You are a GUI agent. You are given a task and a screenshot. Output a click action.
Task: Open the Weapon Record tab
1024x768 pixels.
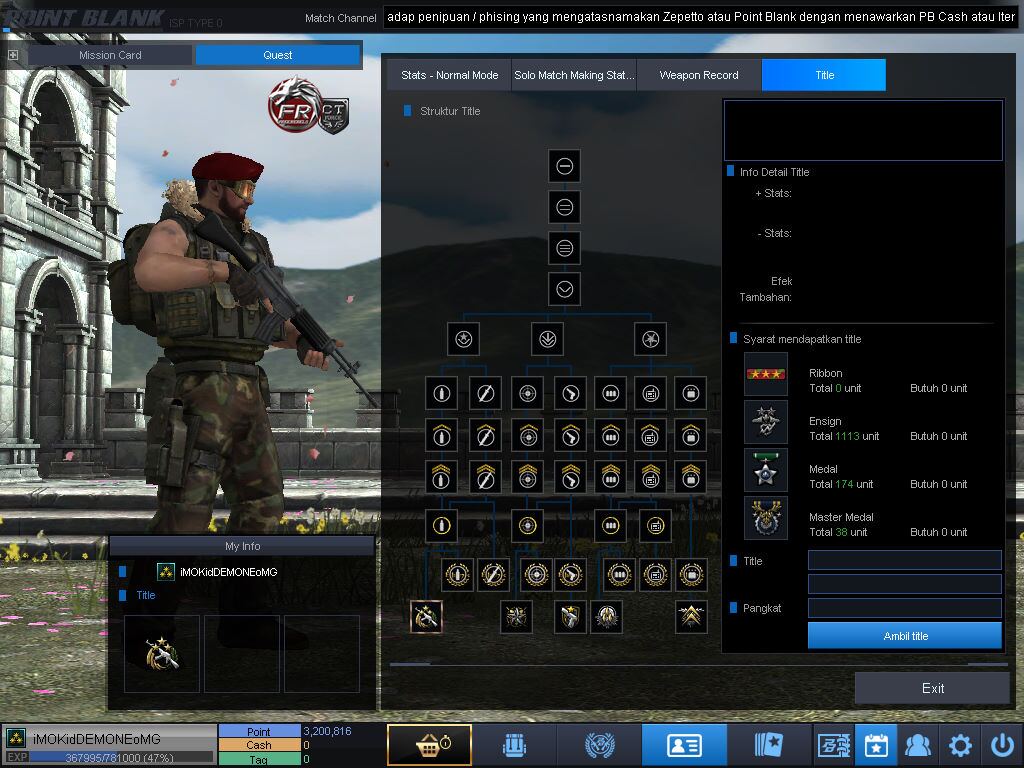point(699,75)
